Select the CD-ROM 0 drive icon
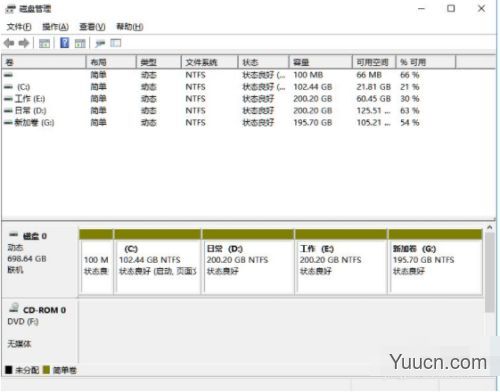This screenshot has height=392, width=500. (14, 308)
